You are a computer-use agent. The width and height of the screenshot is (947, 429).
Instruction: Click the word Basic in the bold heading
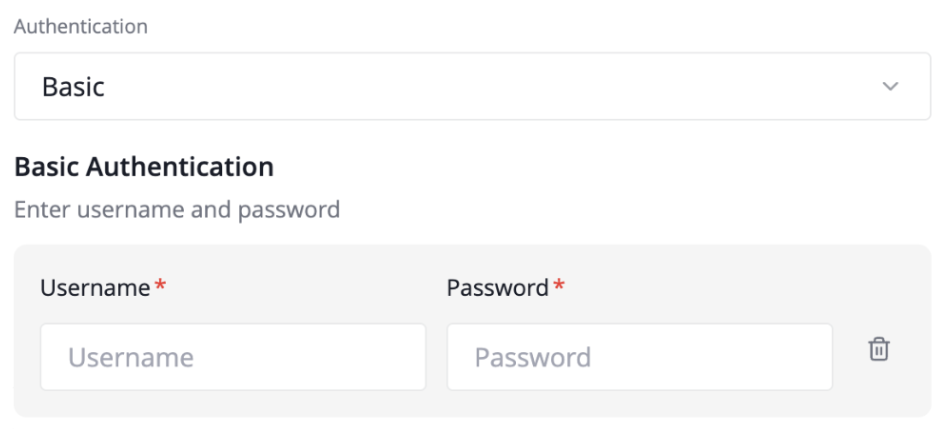point(47,167)
